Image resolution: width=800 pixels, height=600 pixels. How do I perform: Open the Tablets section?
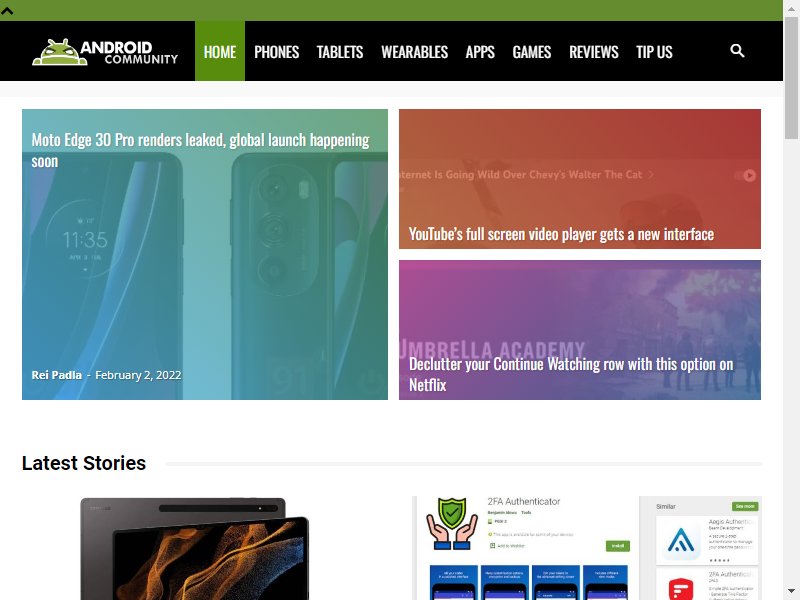[x=340, y=52]
